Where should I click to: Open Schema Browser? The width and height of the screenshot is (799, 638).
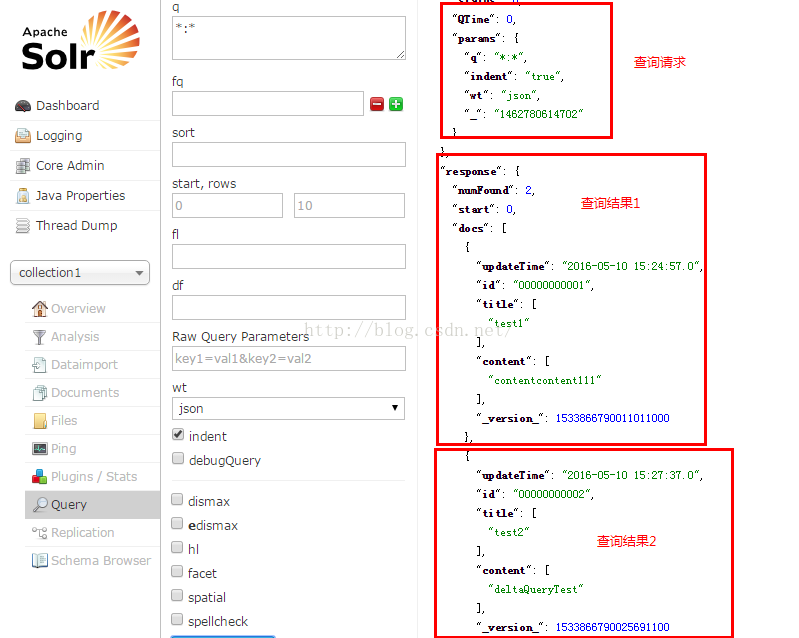coord(101,561)
